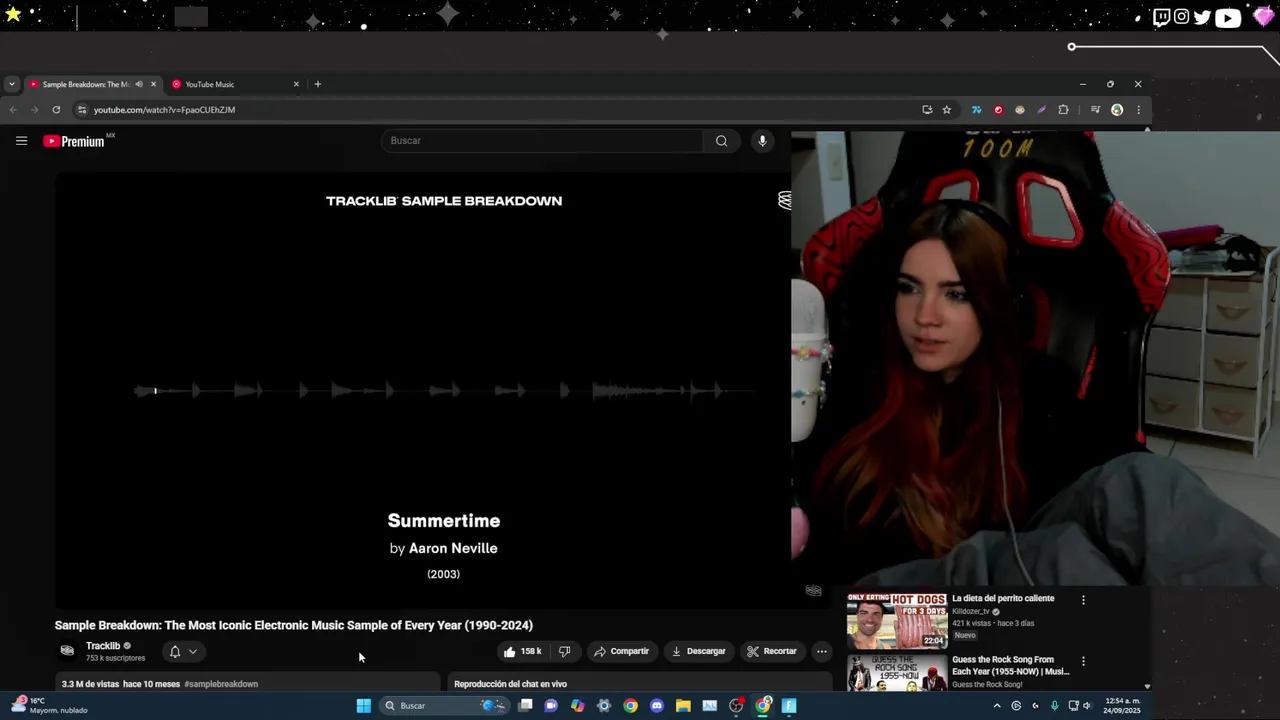Open File Explorer from the taskbar
1280x720 pixels.
(x=683, y=706)
